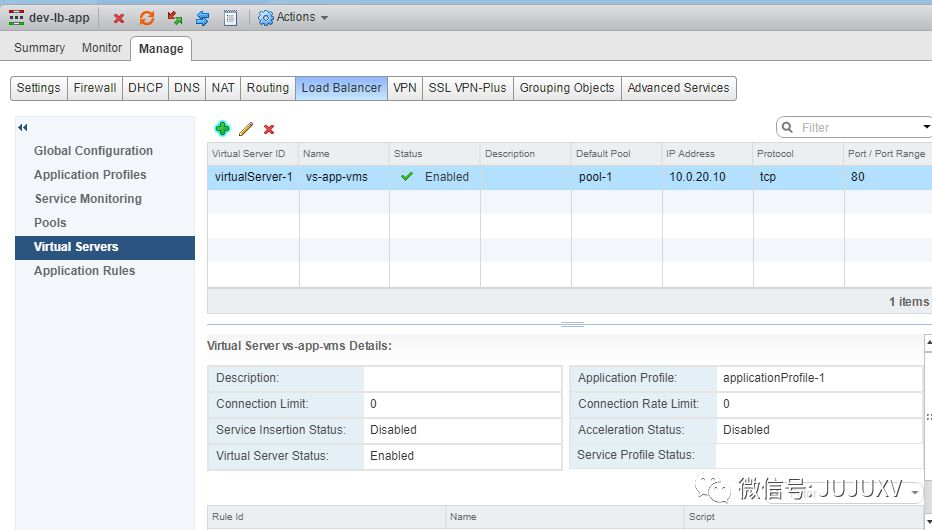932x530 pixels.
Task: Open the Grouping Objects sub-tab
Action: pos(567,88)
